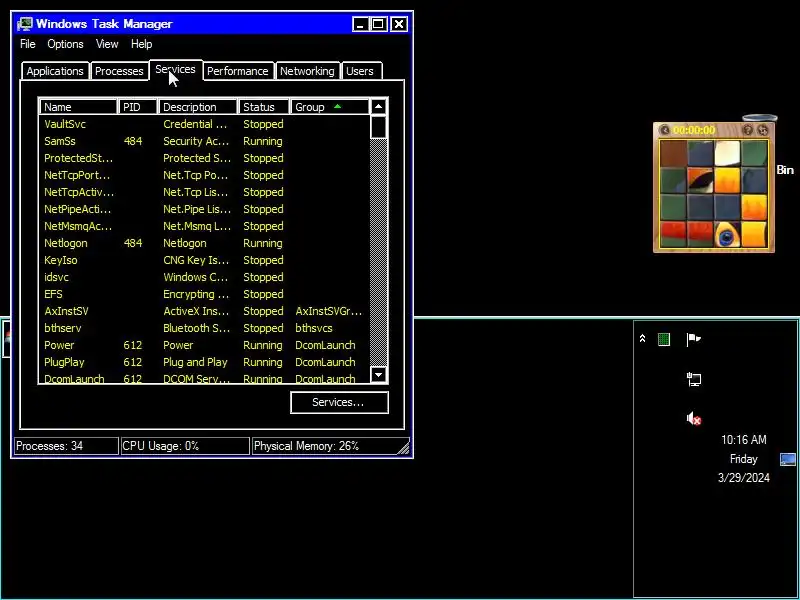The image size is (800, 600).
Task: Select the NetTcpPort... service row
Action: click(x=204, y=175)
